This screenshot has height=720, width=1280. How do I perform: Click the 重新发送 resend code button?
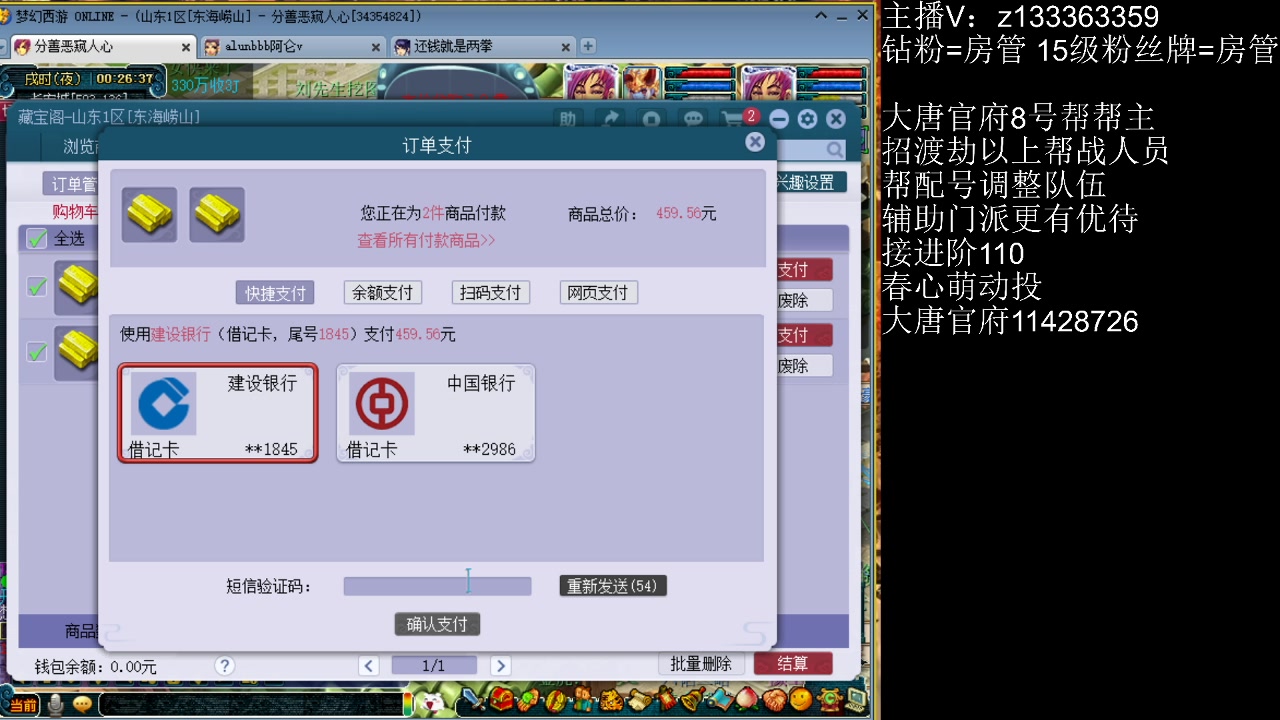click(x=612, y=586)
